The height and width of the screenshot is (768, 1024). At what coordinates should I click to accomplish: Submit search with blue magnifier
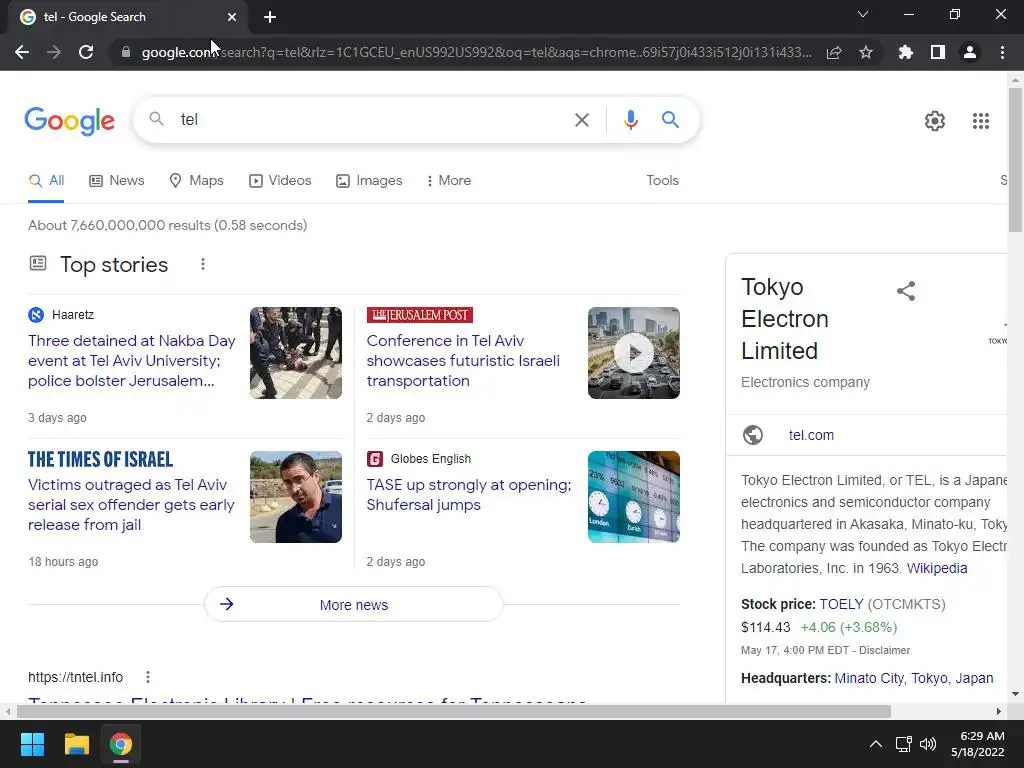[x=670, y=120]
